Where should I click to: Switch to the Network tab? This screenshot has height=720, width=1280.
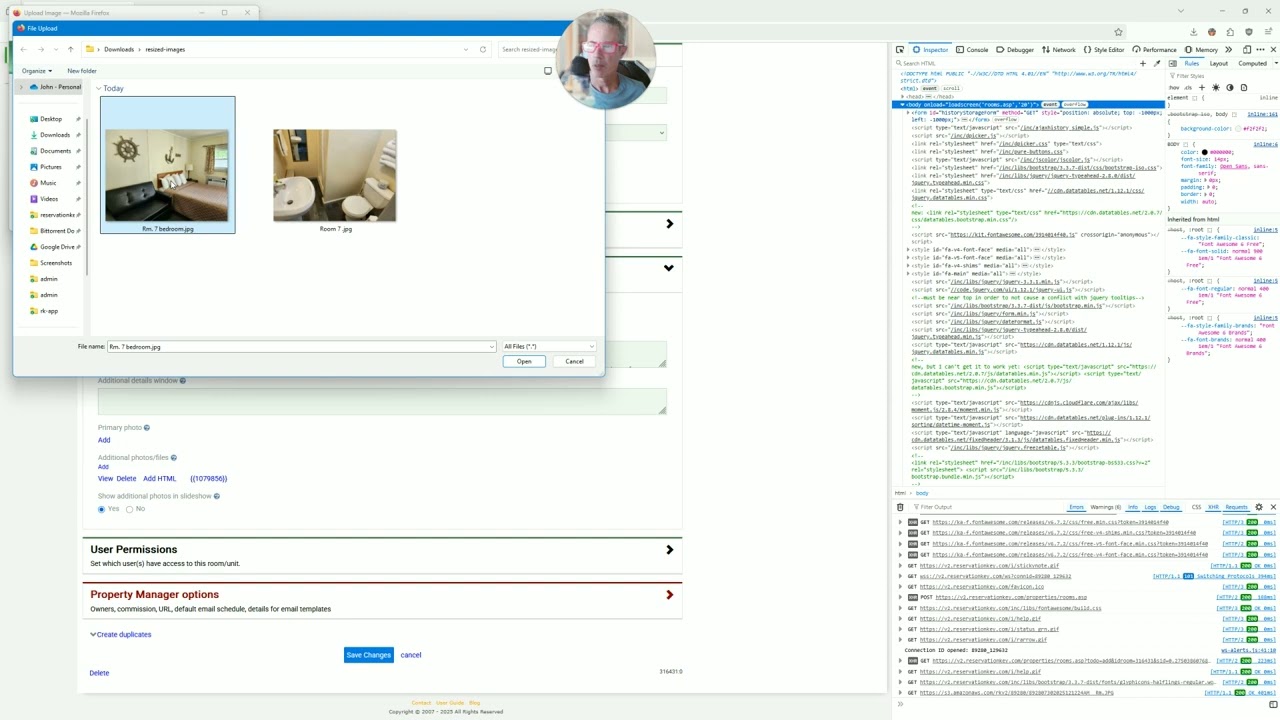(x=1058, y=50)
